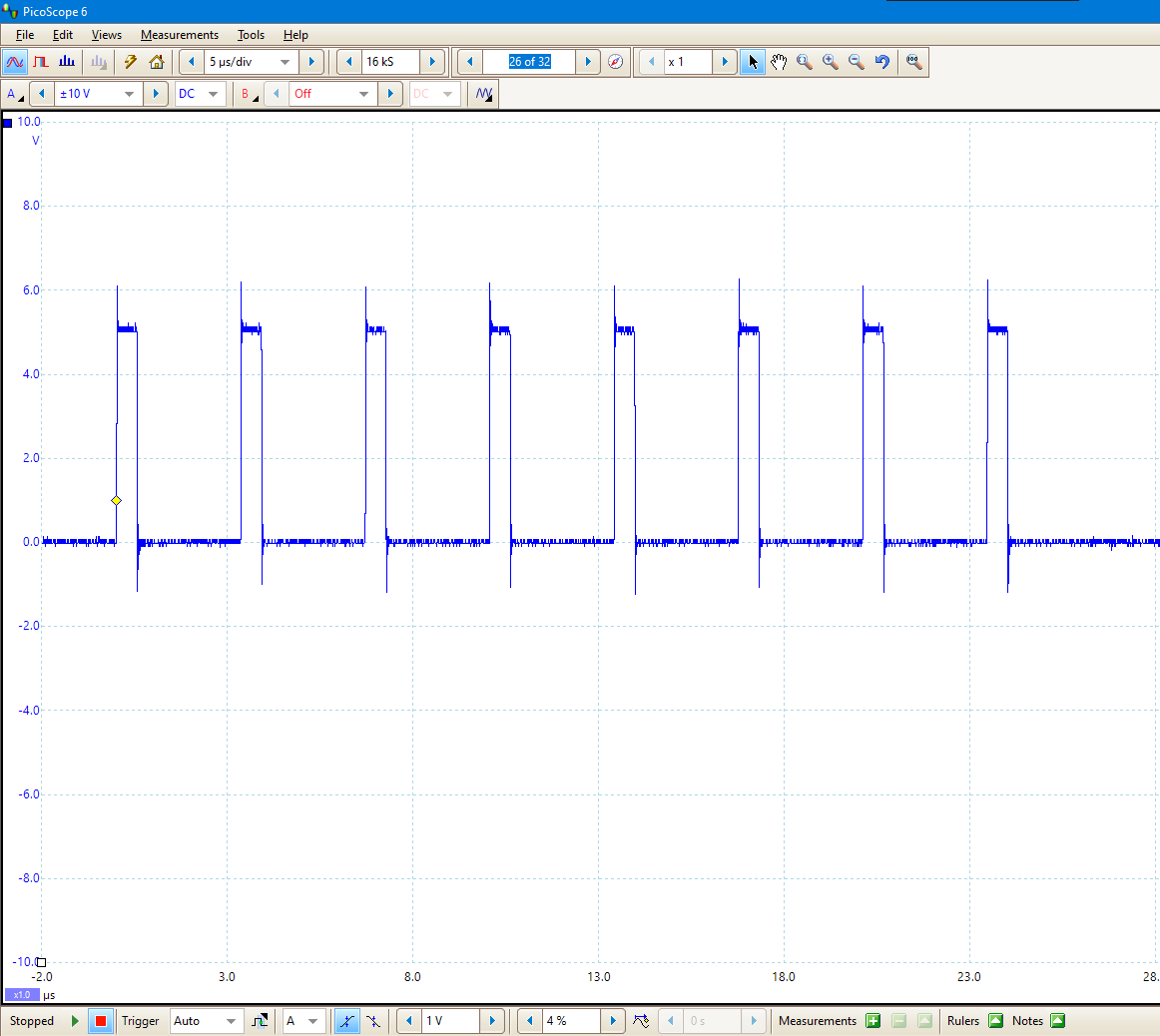This screenshot has width=1160, height=1036.
Task: Open the Measurements menu
Action: [x=180, y=35]
